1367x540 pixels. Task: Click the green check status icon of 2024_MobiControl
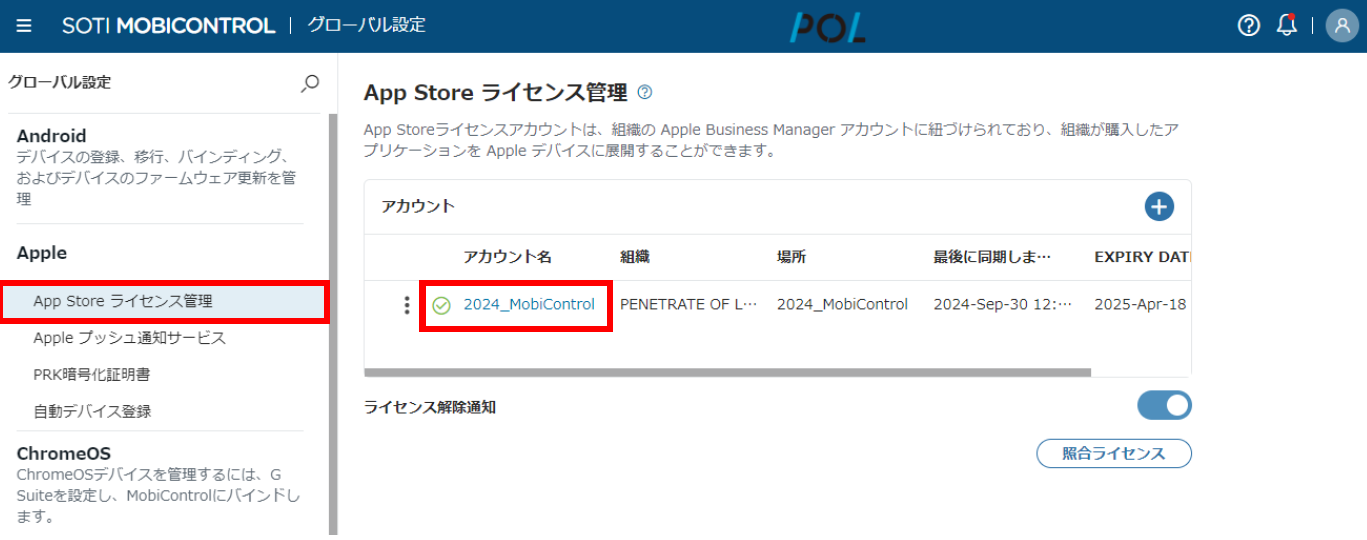(441, 305)
